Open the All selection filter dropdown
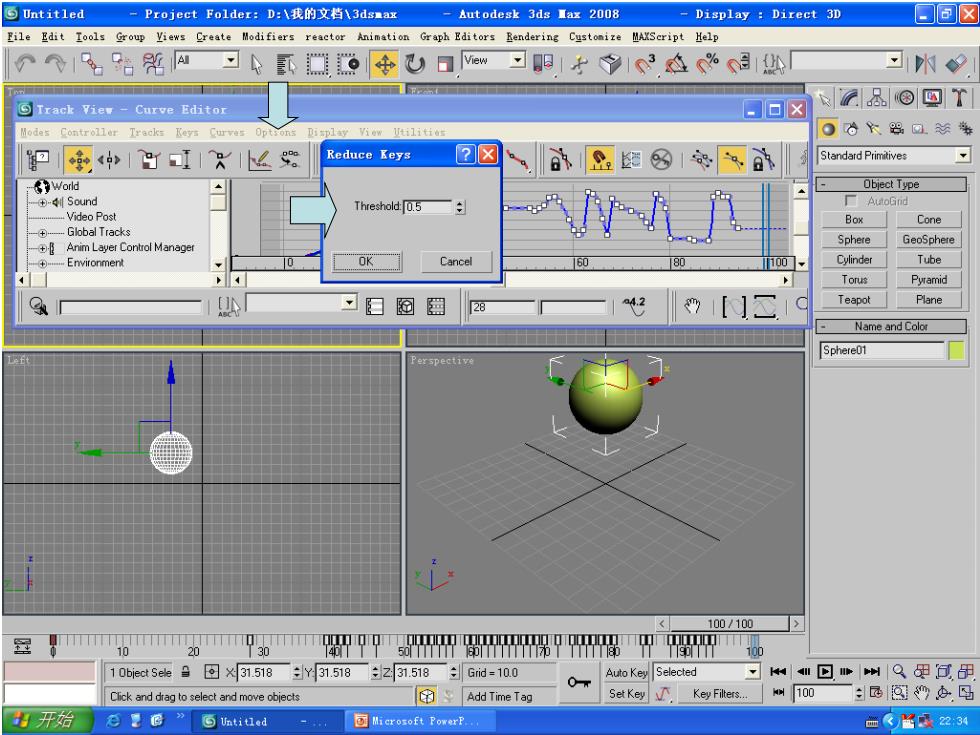This screenshot has width=980, height=735. click(x=232, y=60)
